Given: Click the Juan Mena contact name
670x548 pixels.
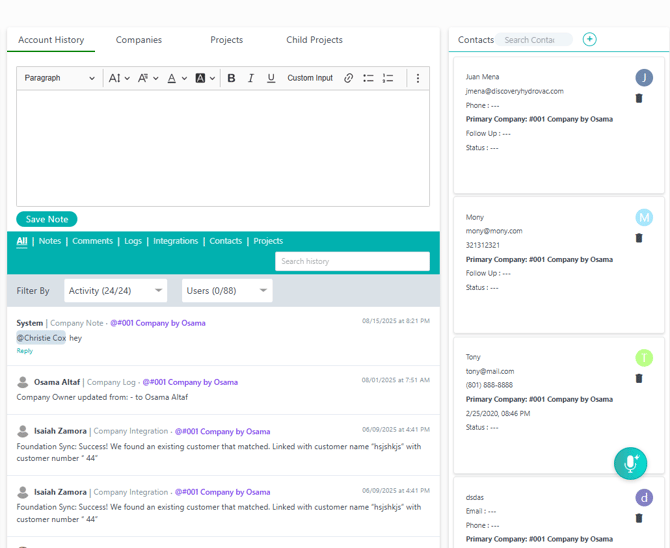Looking at the screenshot, I should [482, 77].
